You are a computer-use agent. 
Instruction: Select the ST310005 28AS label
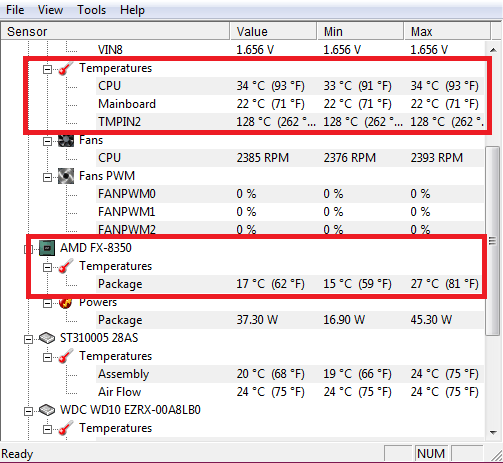(99, 338)
